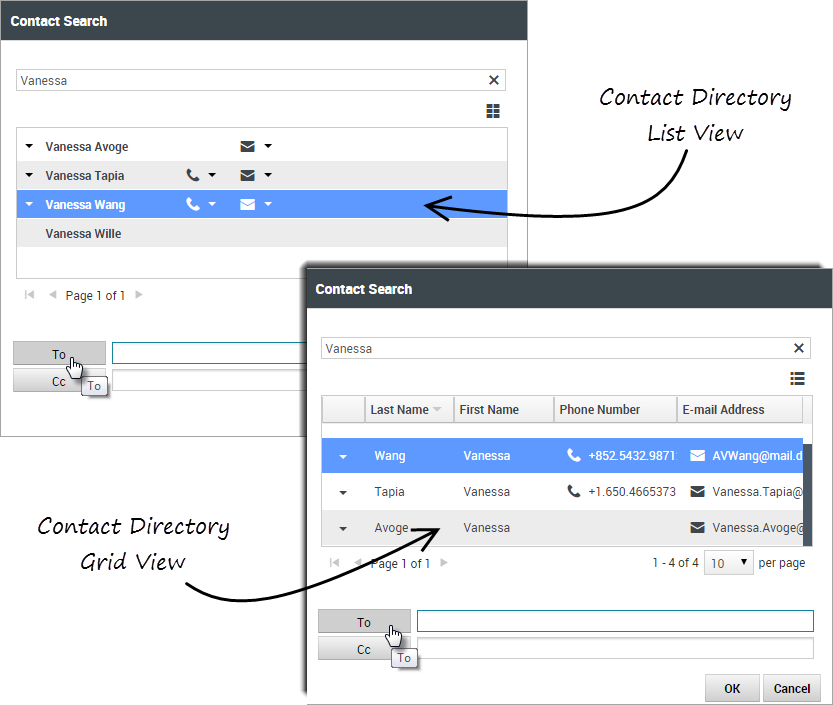This screenshot has height=705, width=833.
Task: Switch to list view using the list icon
Action: point(797,378)
